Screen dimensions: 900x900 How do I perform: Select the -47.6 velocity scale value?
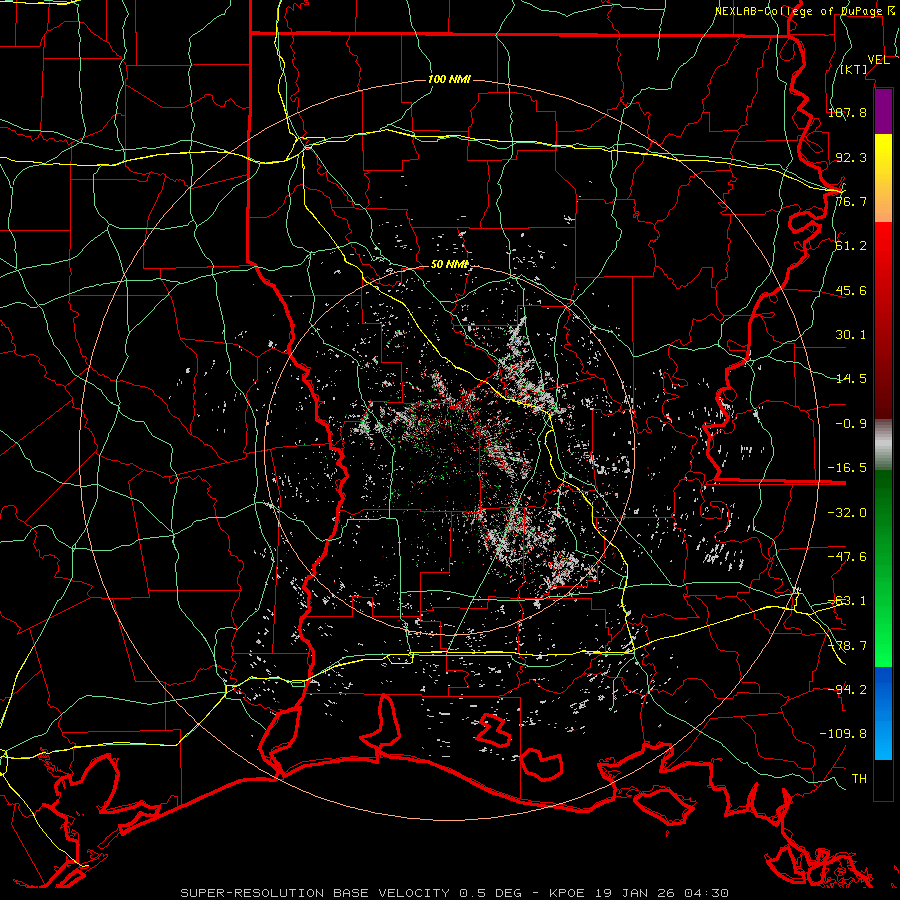coord(847,557)
